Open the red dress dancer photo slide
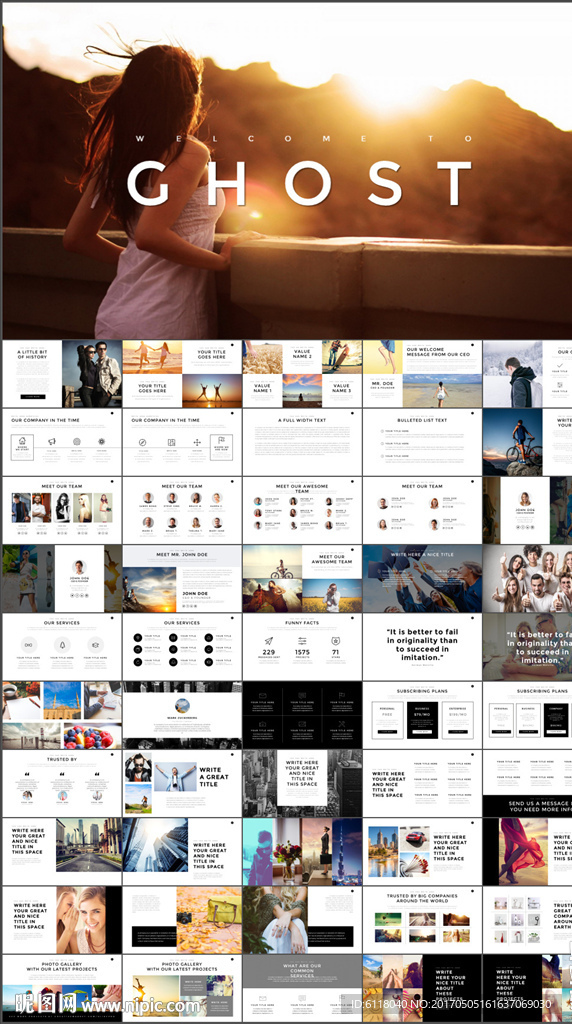Viewport: 572px width, 1024px height. point(527,852)
